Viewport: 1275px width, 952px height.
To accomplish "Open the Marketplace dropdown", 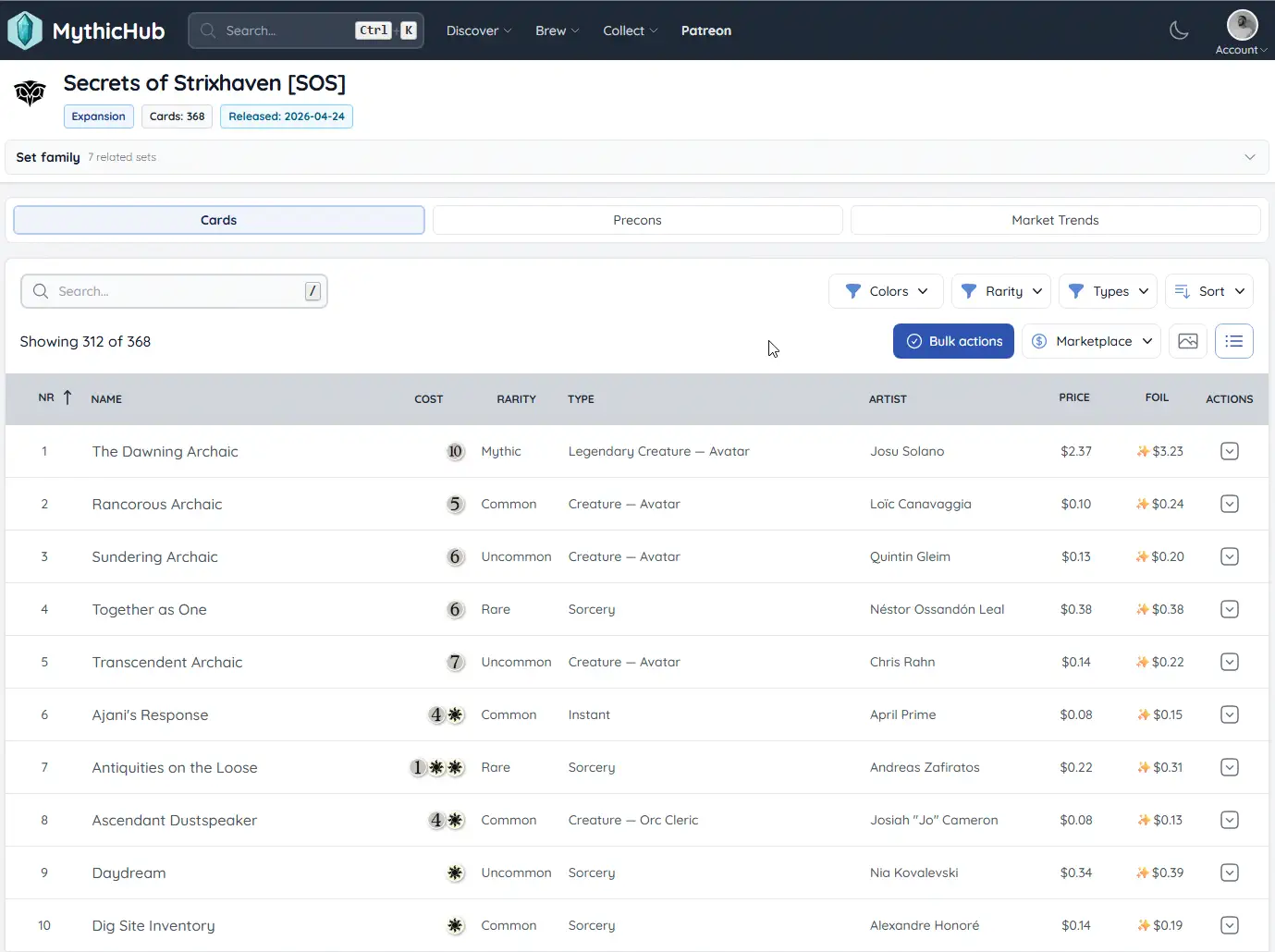I will pos(1092,341).
